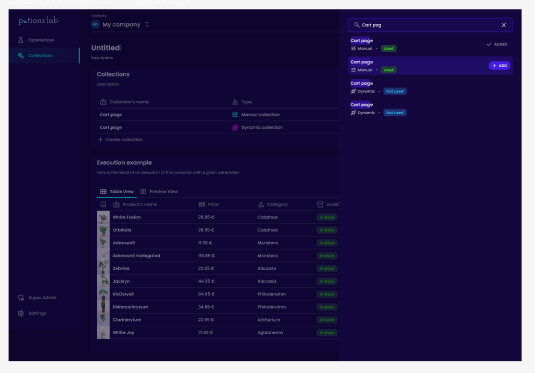The width and height of the screenshot is (535, 373).
Task: Select the Adansonii Variegated product name
Action: click(136, 256)
